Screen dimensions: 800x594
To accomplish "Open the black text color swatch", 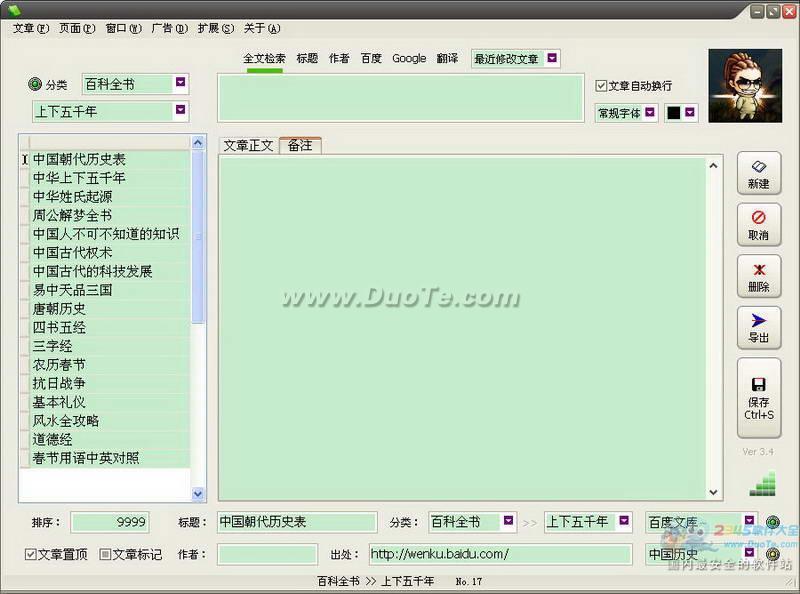I will click(x=674, y=113).
